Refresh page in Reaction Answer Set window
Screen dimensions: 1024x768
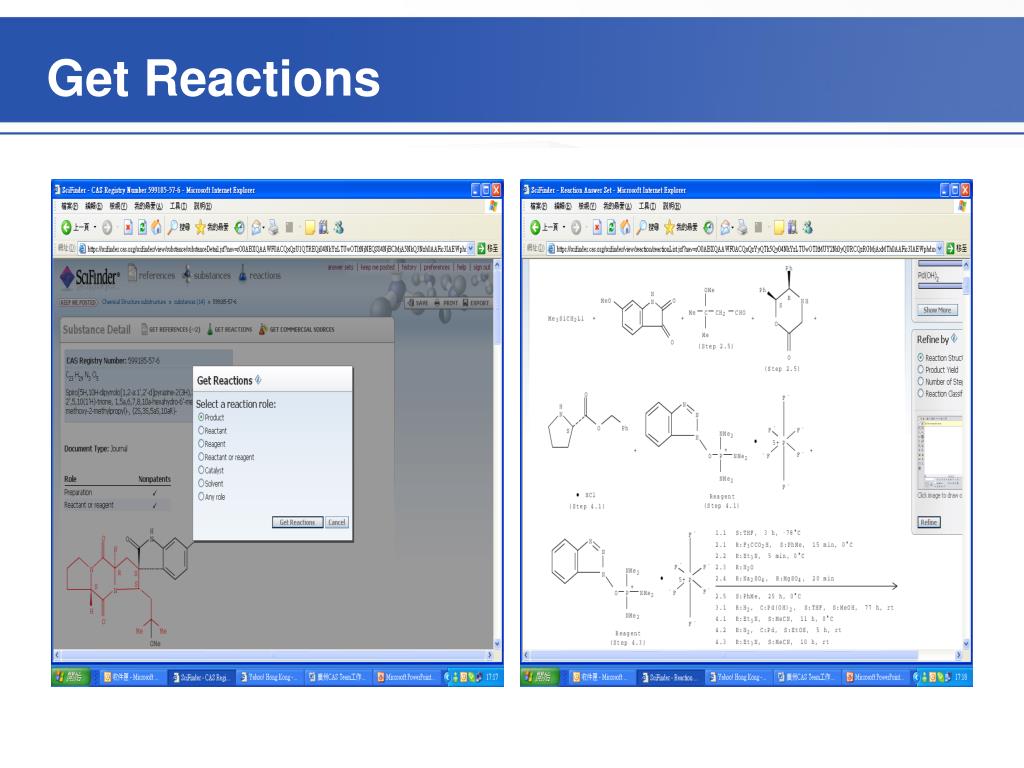click(x=611, y=227)
